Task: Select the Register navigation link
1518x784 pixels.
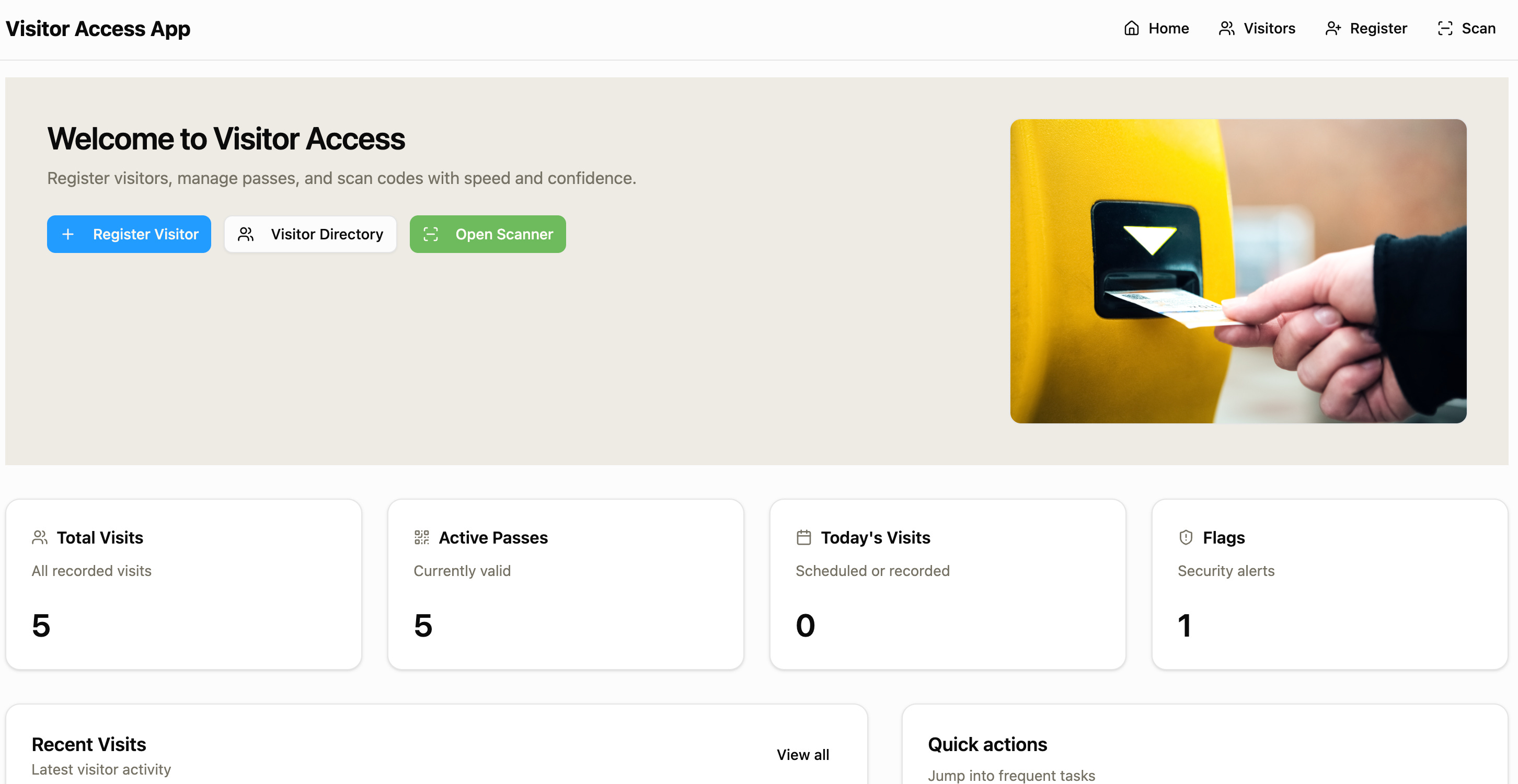Action: (1378, 28)
